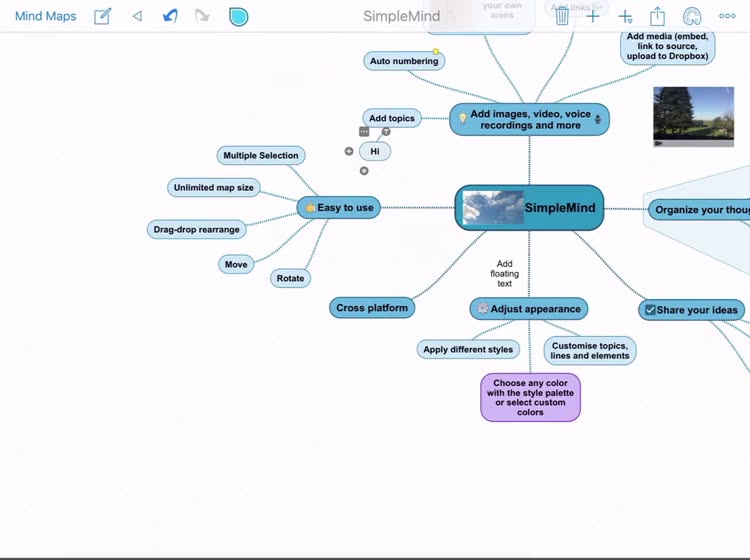Tap the gear icon on Adjust appearance

[x=483, y=308]
